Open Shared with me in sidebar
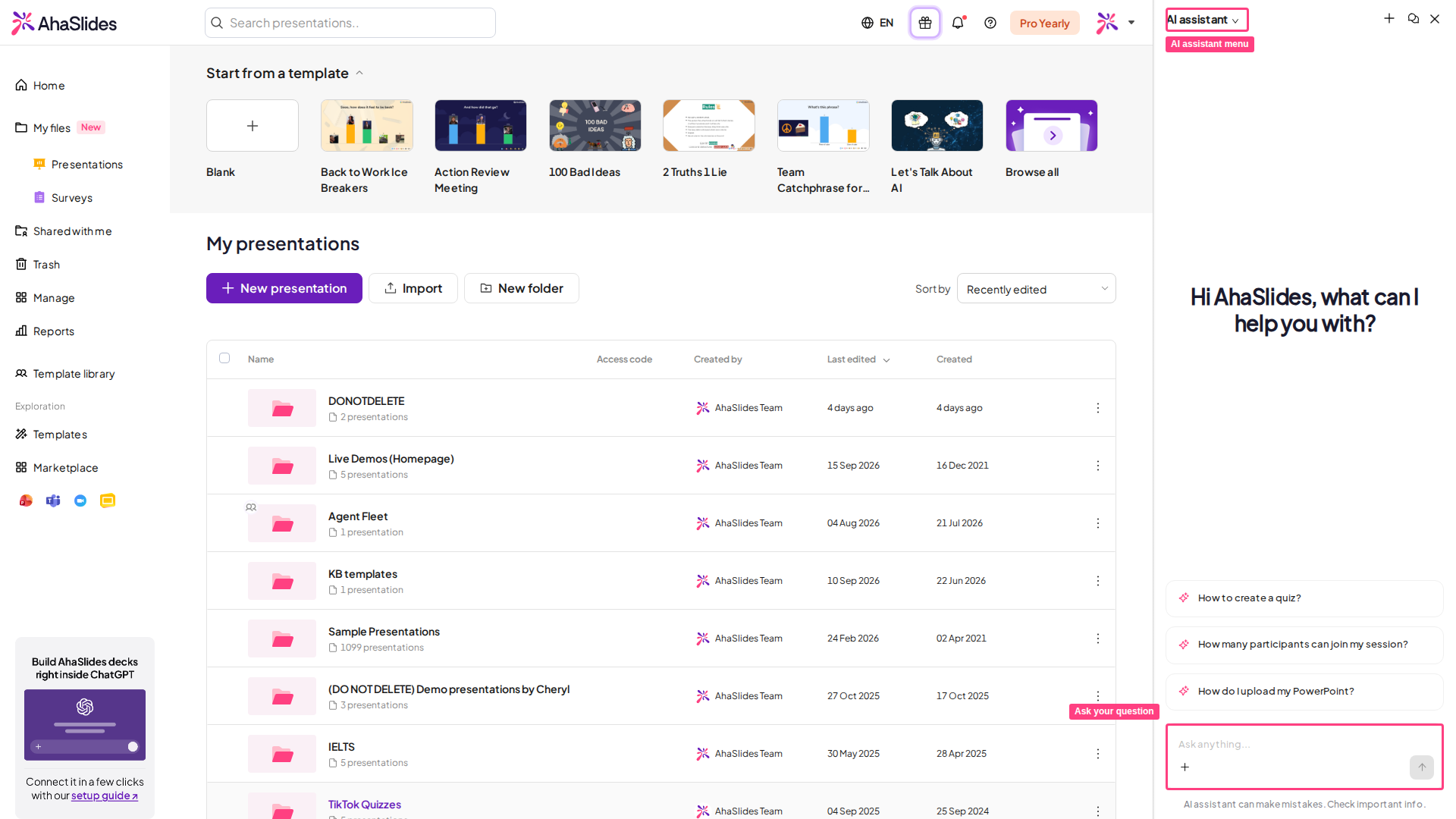1456x819 pixels. (x=64, y=231)
